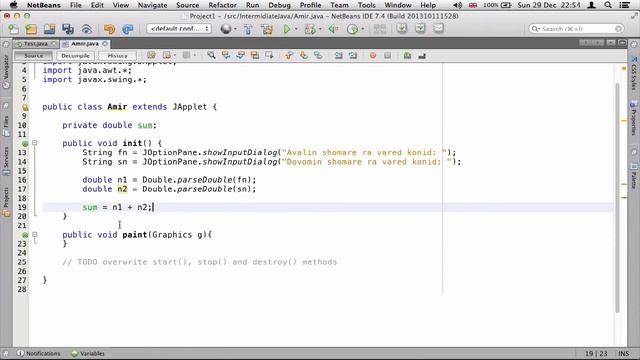The height and width of the screenshot is (360, 640).
Task: Run the project with the green play icon
Action: [287, 29]
